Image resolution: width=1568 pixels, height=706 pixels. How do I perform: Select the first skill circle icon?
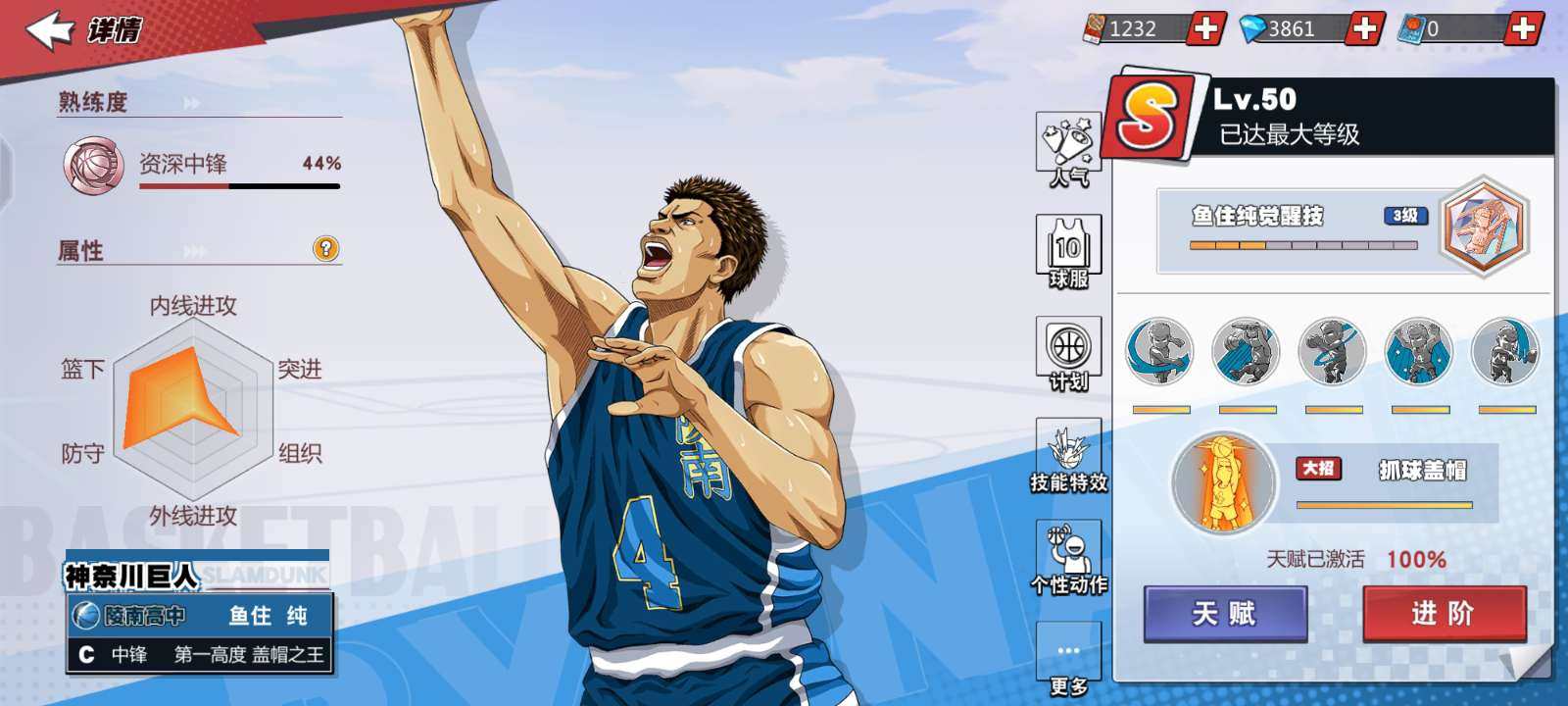click(x=1160, y=351)
